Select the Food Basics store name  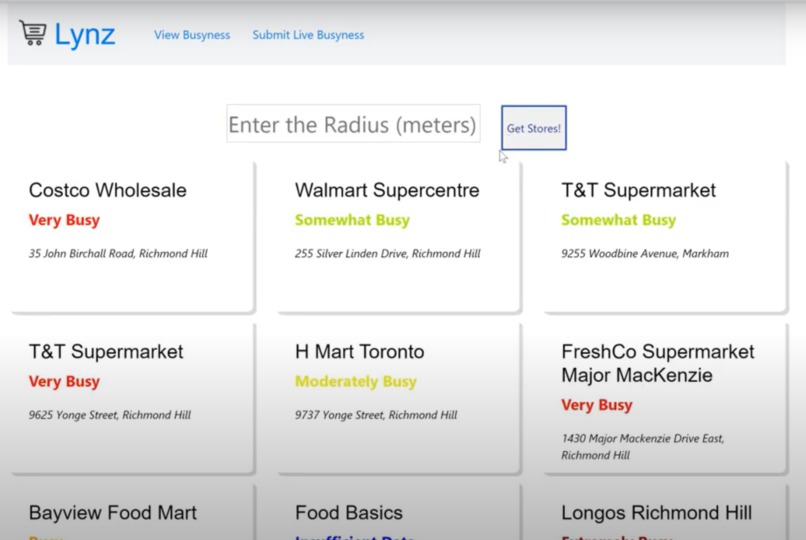tap(349, 513)
